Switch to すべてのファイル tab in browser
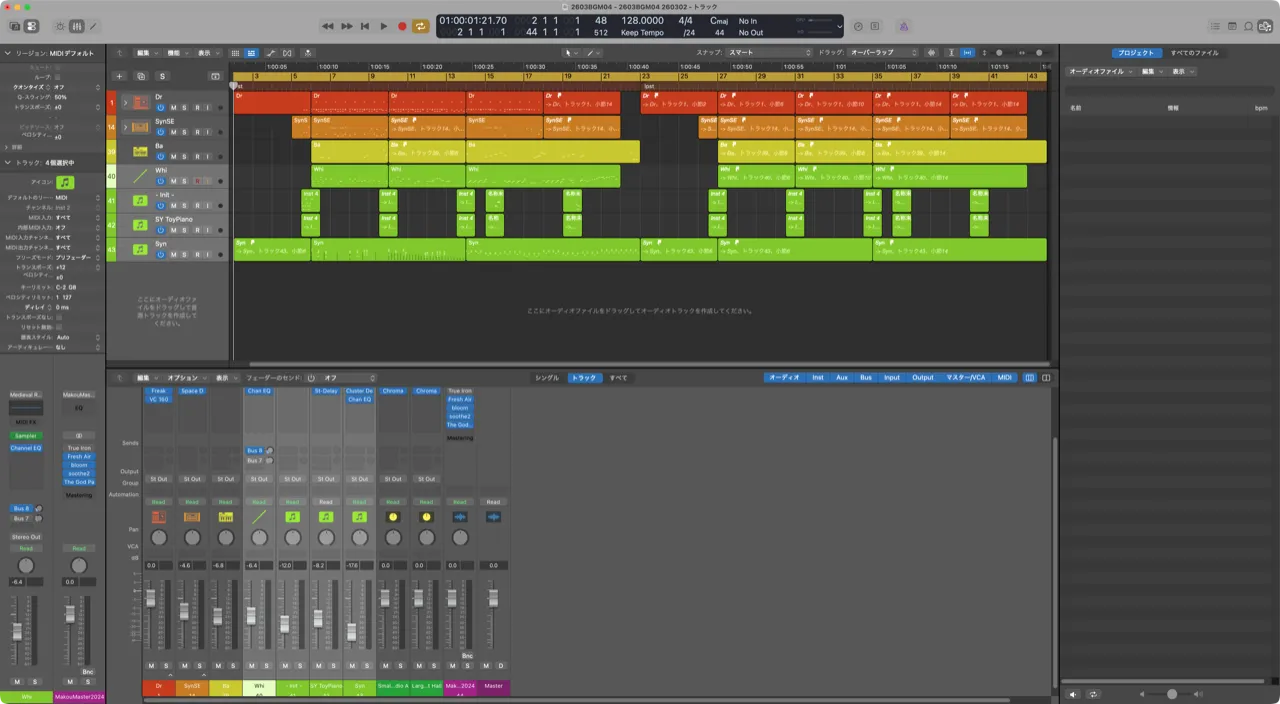Image resolution: width=1280 pixels, height=704 pixels. [x=1194, y=52]
